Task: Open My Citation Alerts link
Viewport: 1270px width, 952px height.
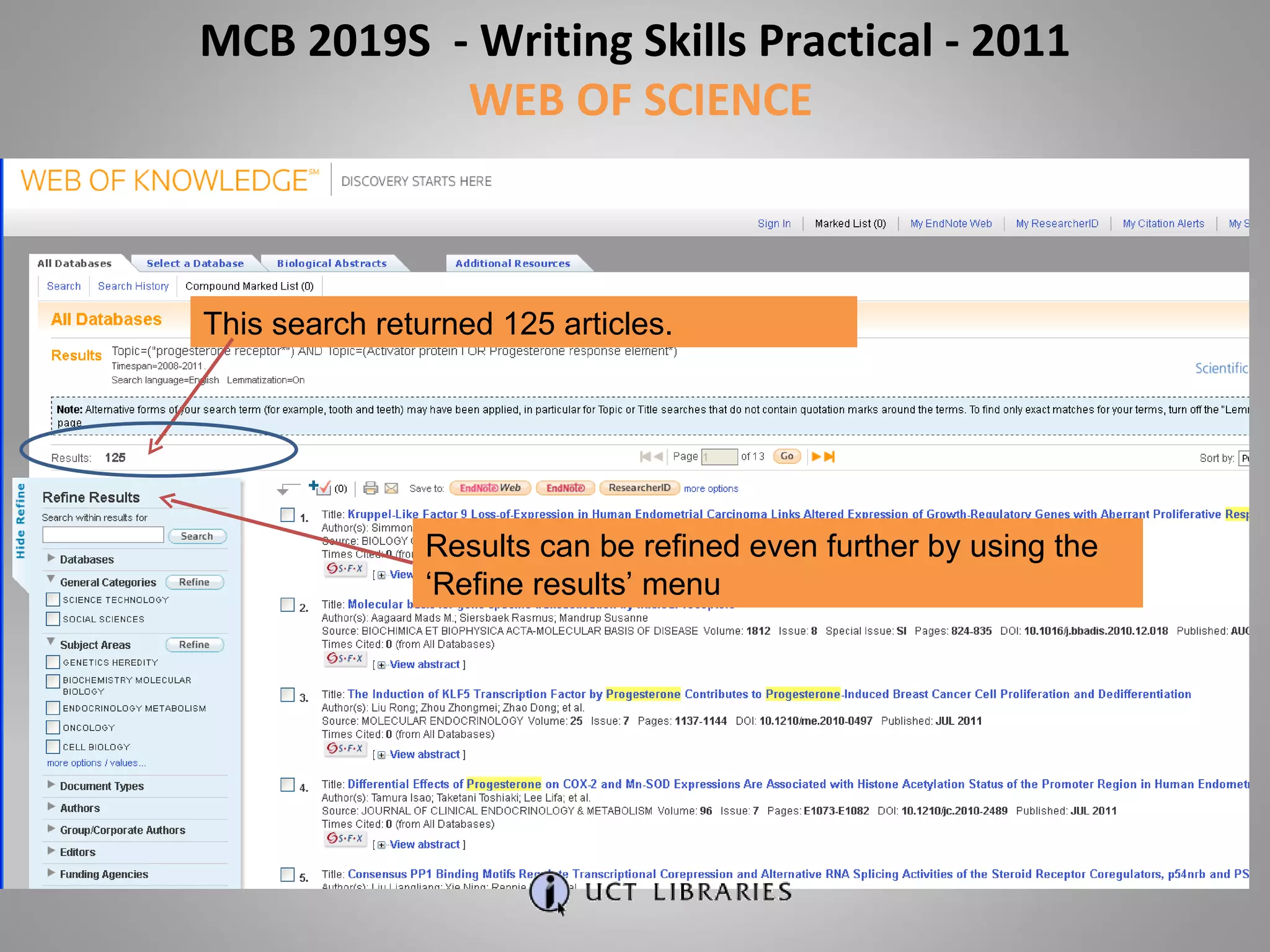Action: coord(1163,224)
